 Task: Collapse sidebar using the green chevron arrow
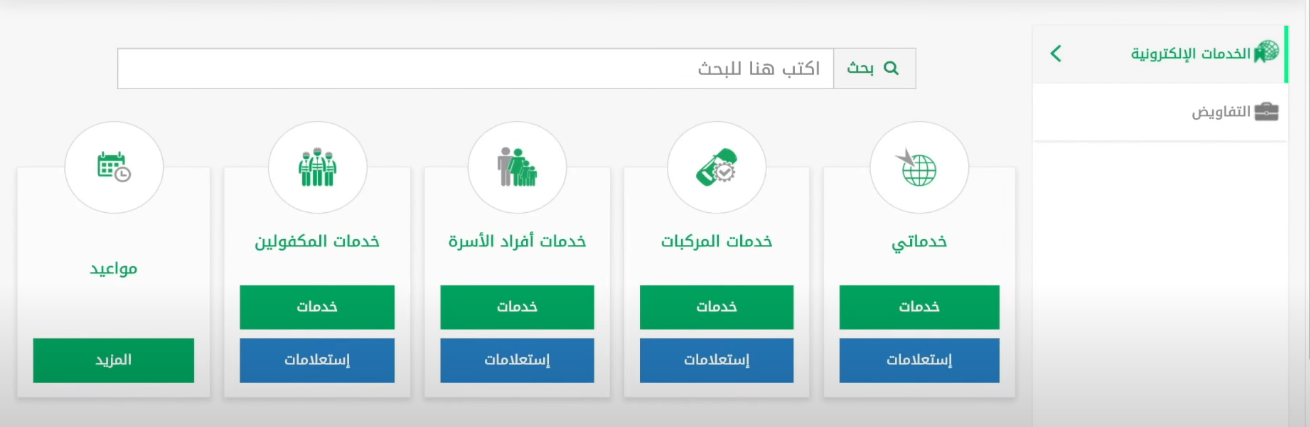click(x=1056, y=53)
